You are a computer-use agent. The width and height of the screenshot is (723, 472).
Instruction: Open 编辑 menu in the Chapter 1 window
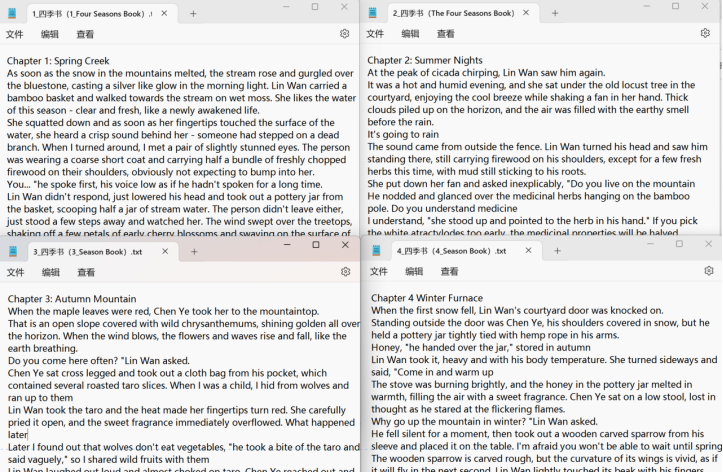50,34
